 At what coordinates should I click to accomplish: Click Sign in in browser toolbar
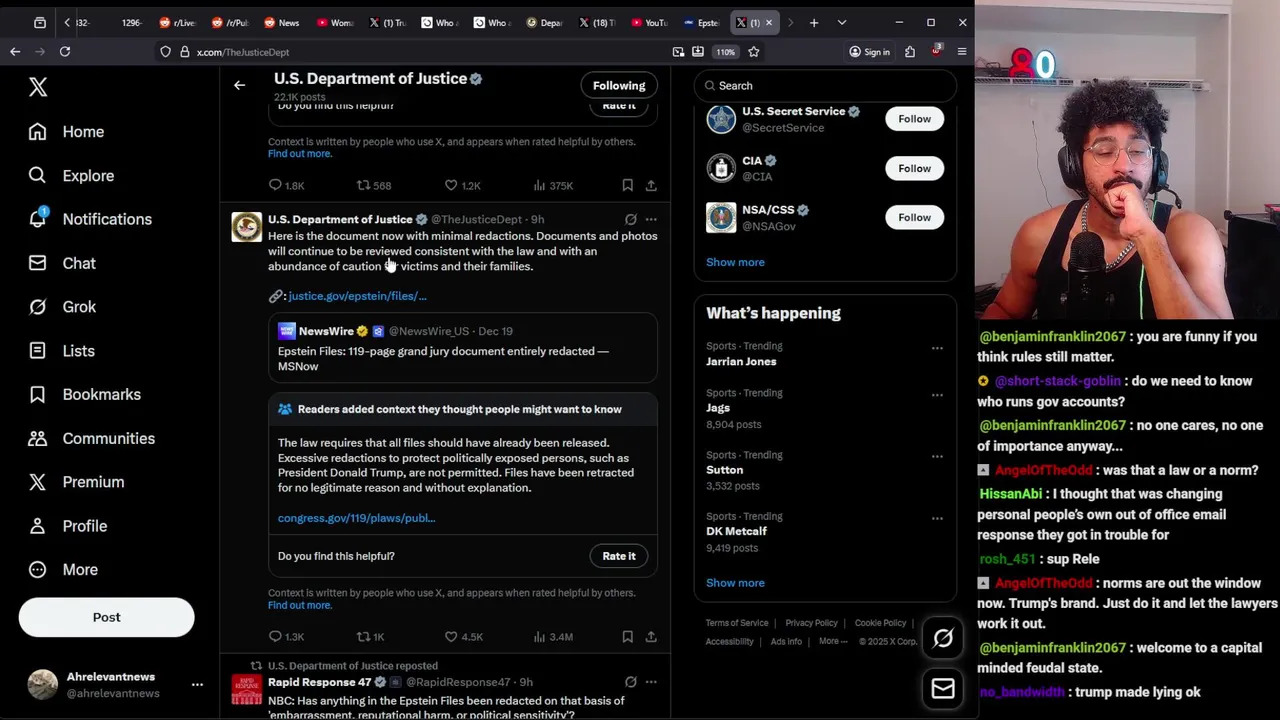tap(869, 51)
